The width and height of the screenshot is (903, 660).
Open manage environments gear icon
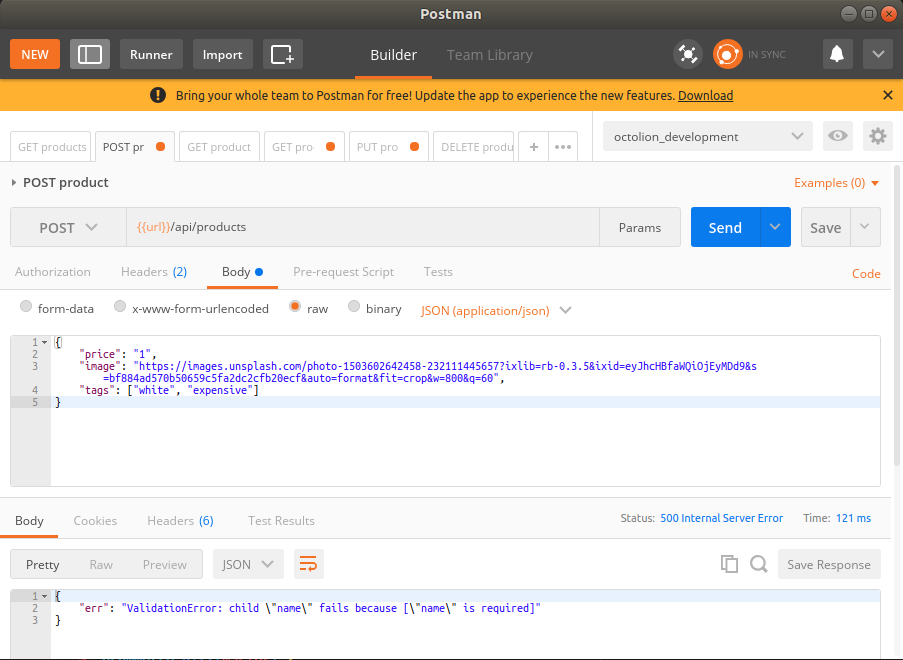(878, 136)
